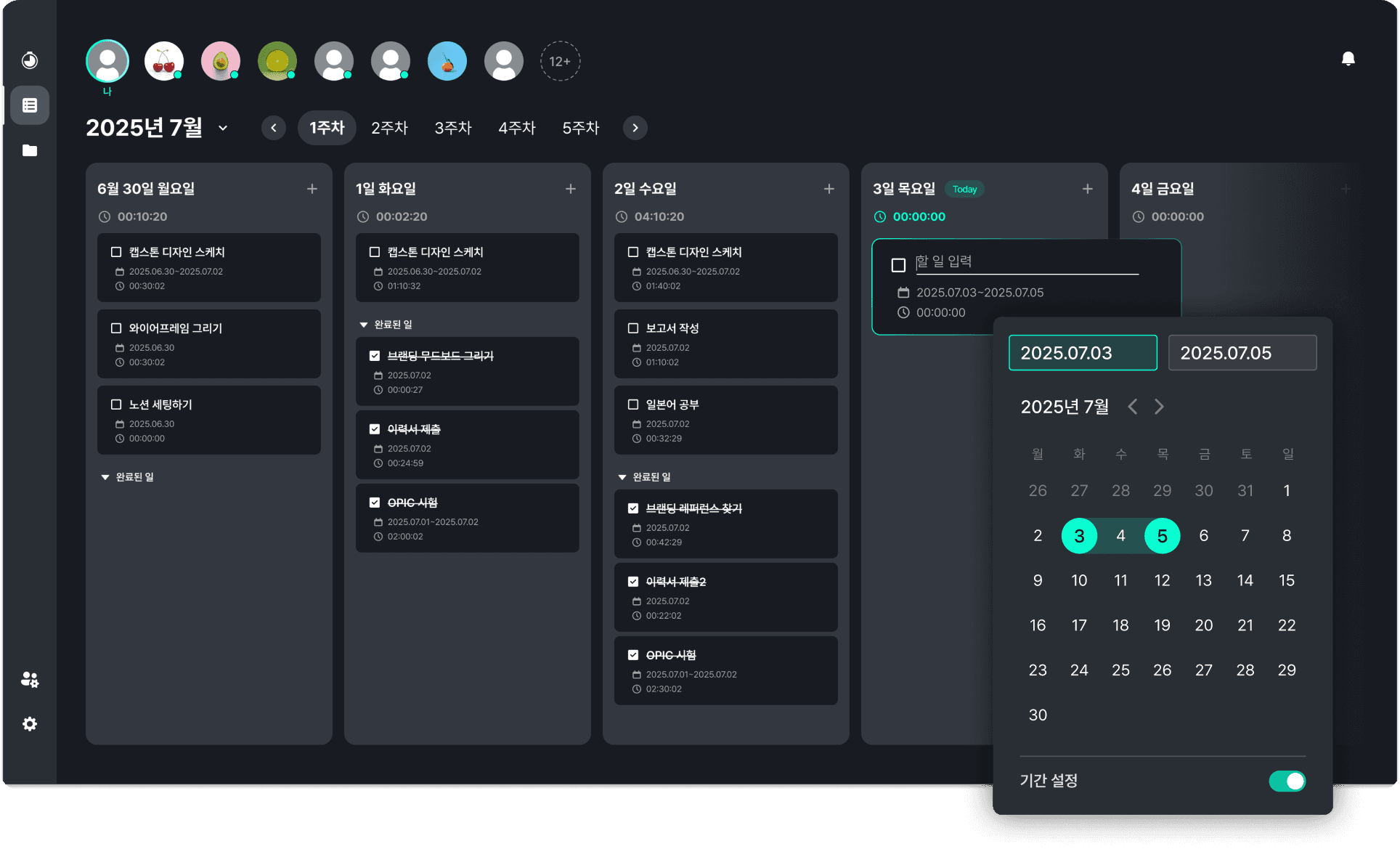Select day 18 in the calendar
This screenshot has height=849, width=1400.
[1120, 625]
